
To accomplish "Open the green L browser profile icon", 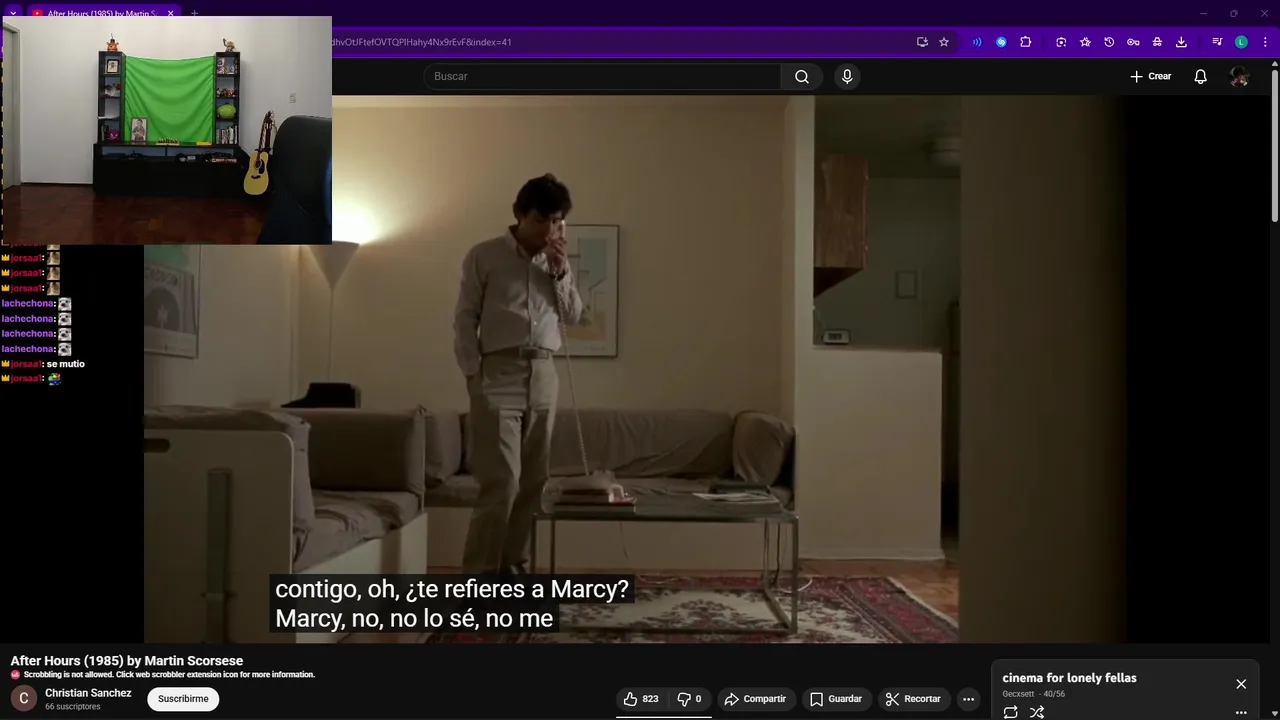I will point(1241,42).
